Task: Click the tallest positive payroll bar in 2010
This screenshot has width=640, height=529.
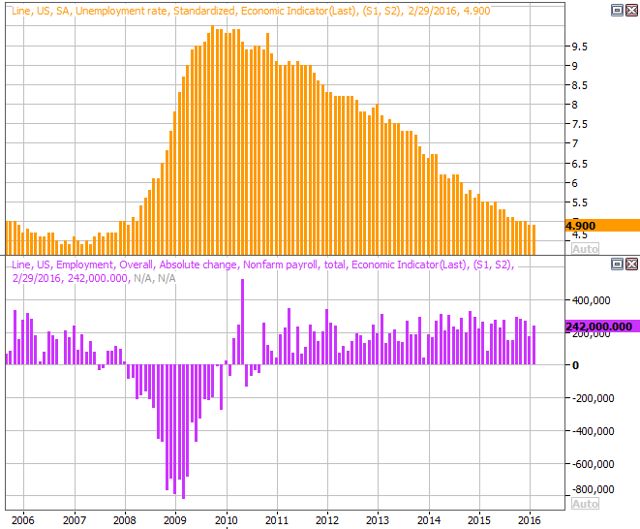Action: tap(242, 322)
